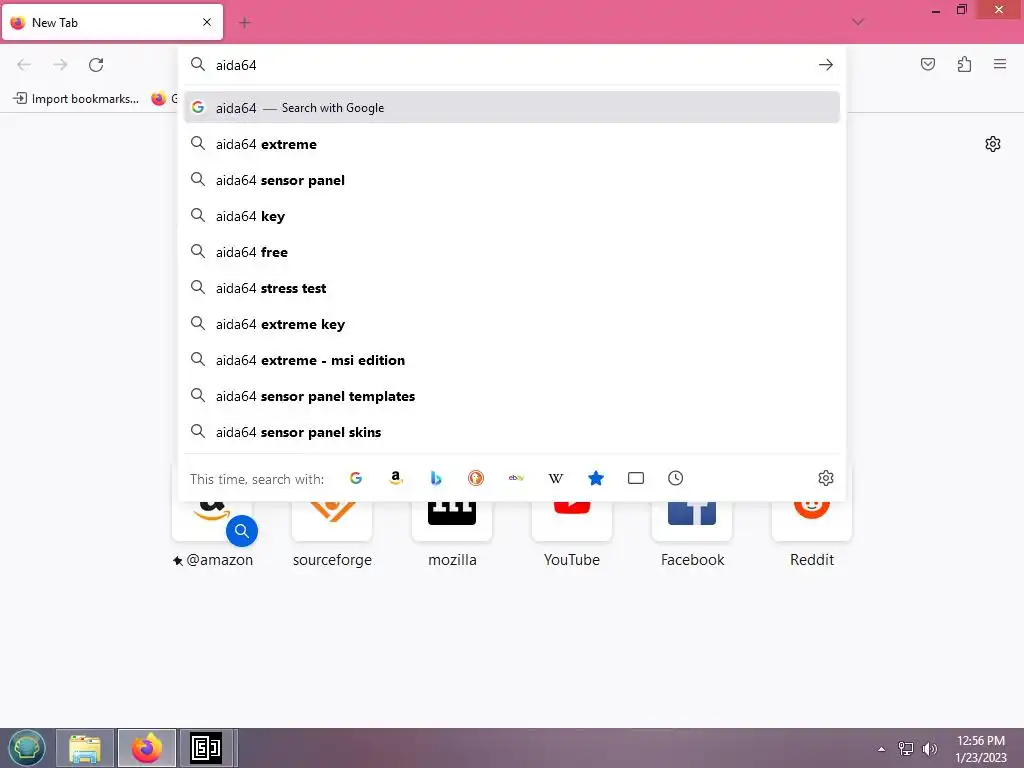
Task: Open the Facebook shortcut tile
Action: (x=692, y=522)
